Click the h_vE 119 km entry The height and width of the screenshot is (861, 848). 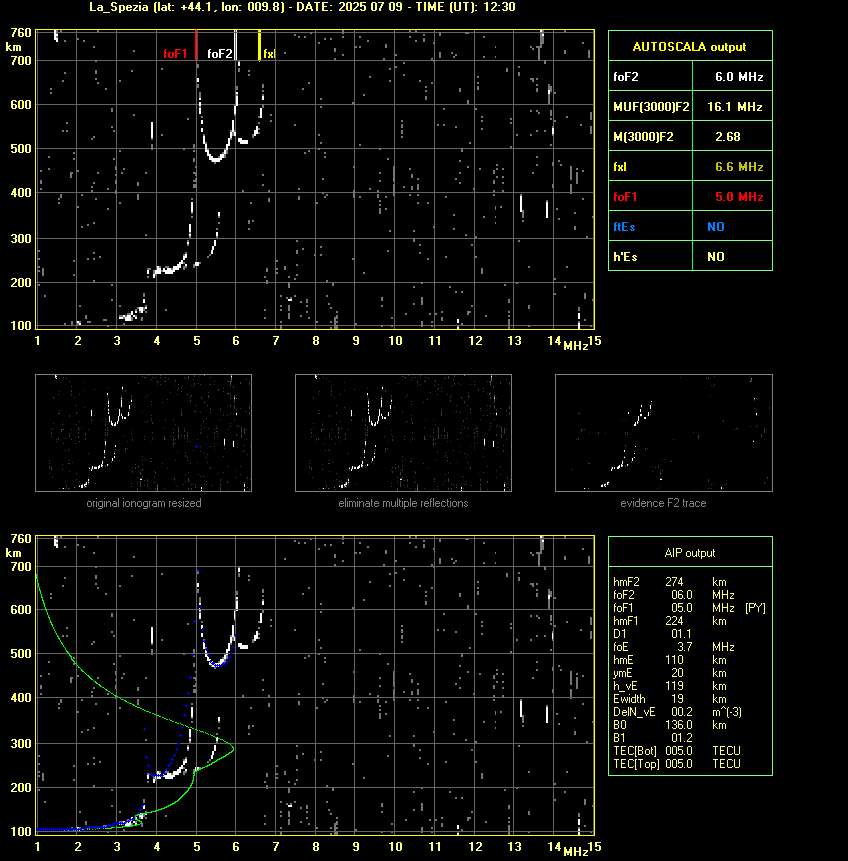point(670,686)
